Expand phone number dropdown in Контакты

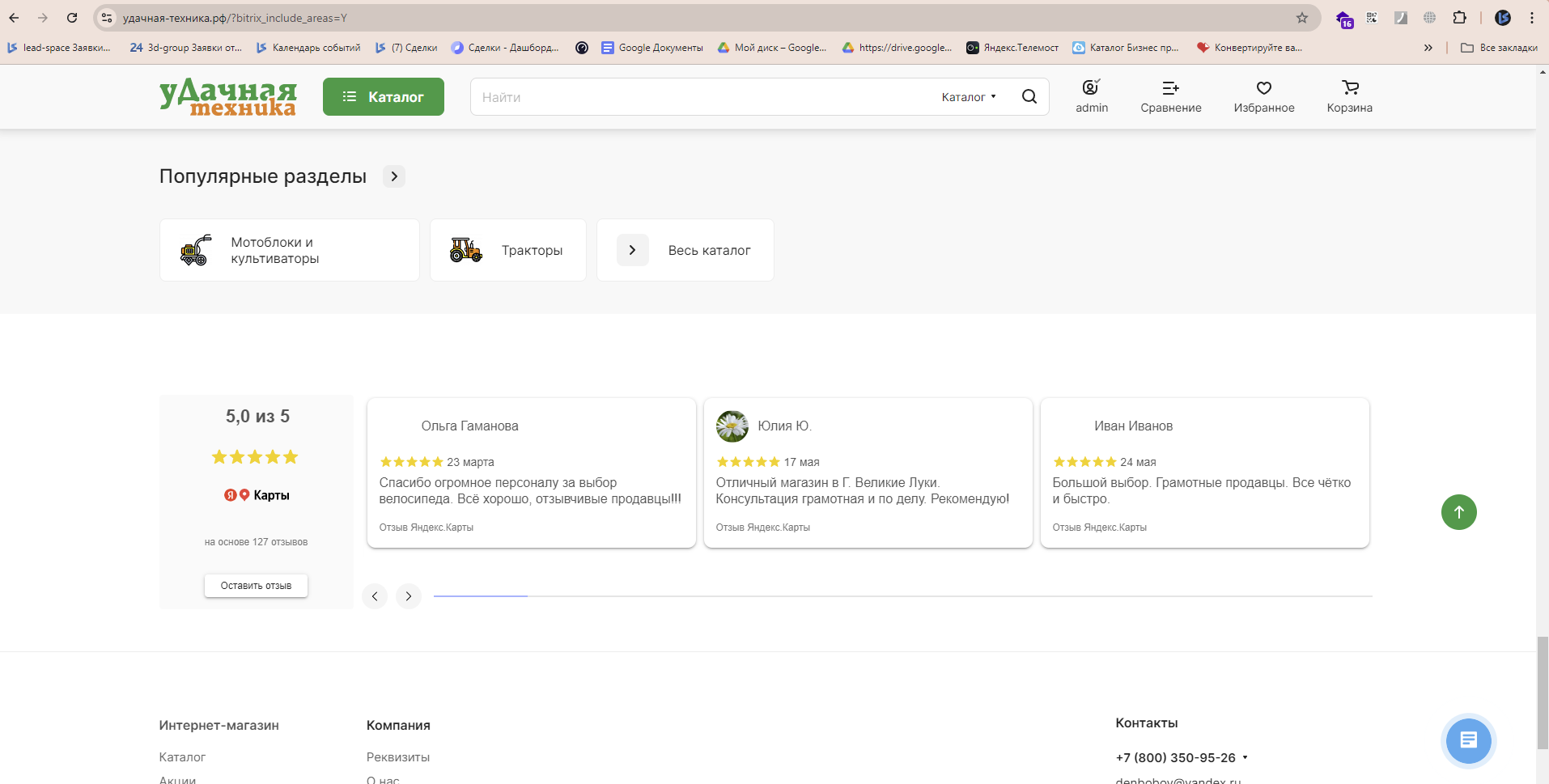click(x=1245, y=758)
